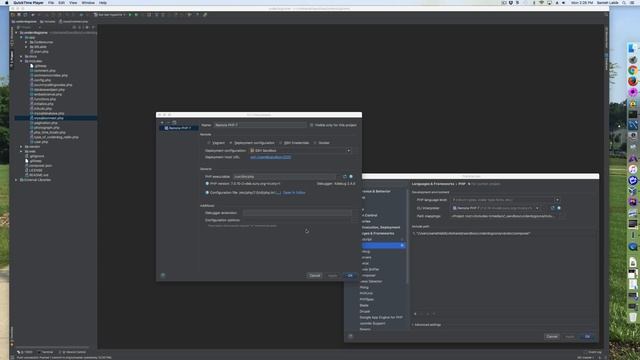Select pagination.php in project tree
The width and height of the screenshot is (640, 360).
pyautogui.click(x=45, y=123)
